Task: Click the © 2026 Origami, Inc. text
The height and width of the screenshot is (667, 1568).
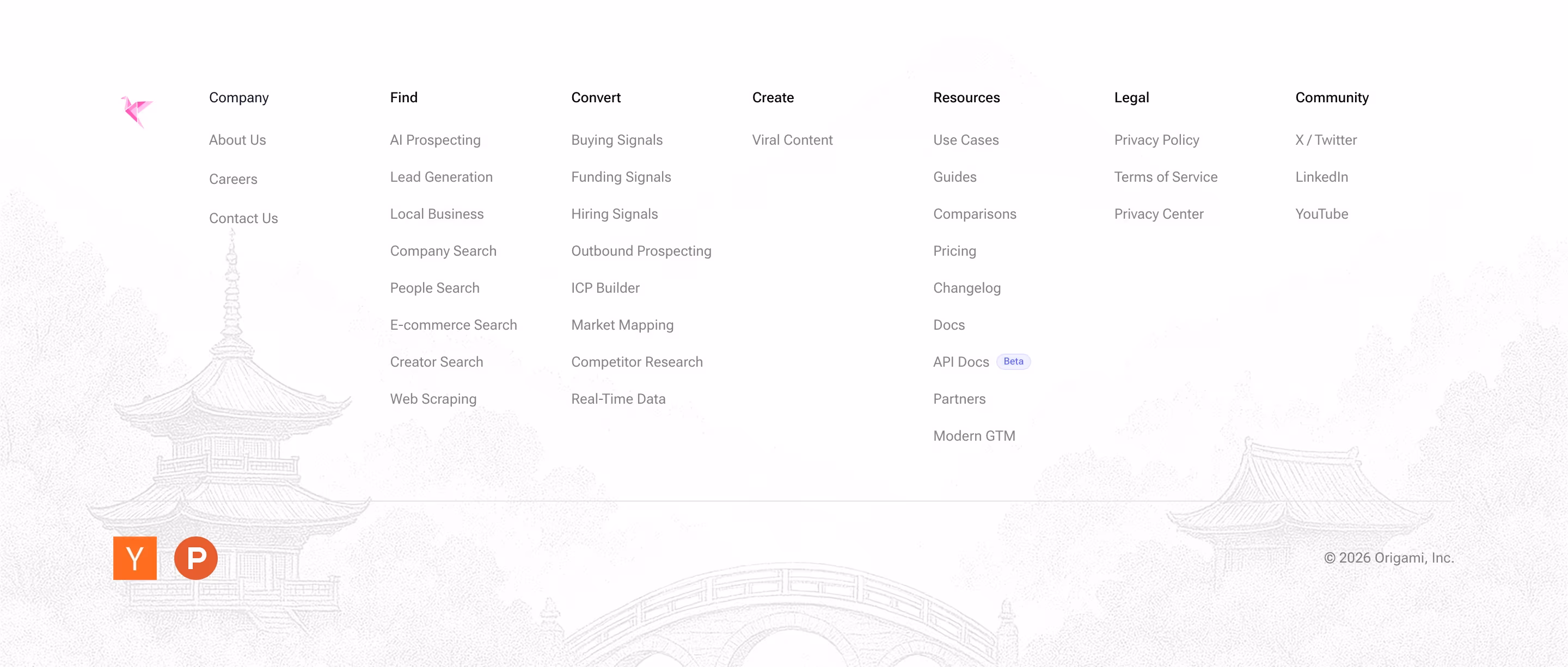Action: [1388, 558]
